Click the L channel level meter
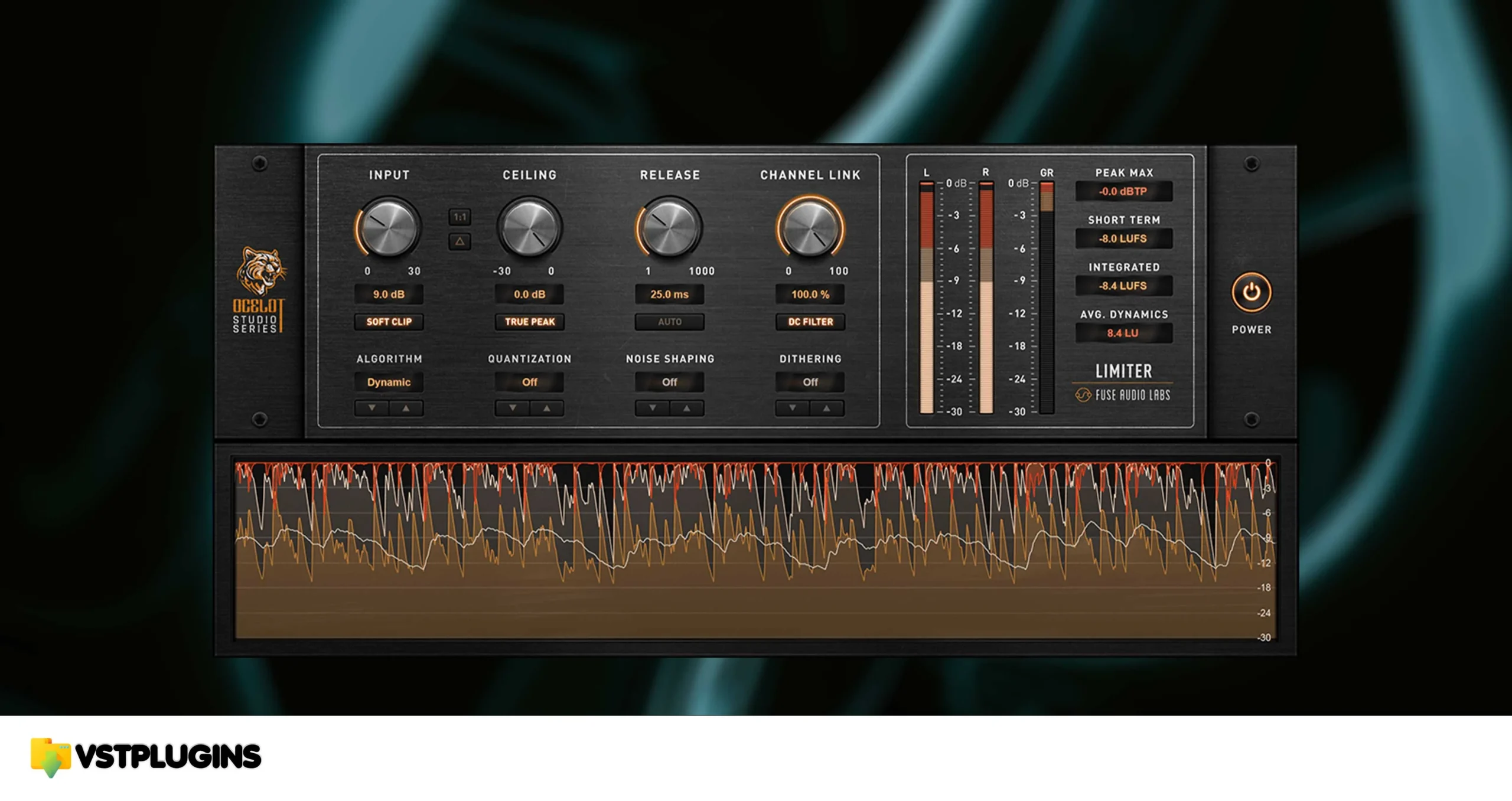Viewport: 1512px width, 801px height. tap(927, 297)
